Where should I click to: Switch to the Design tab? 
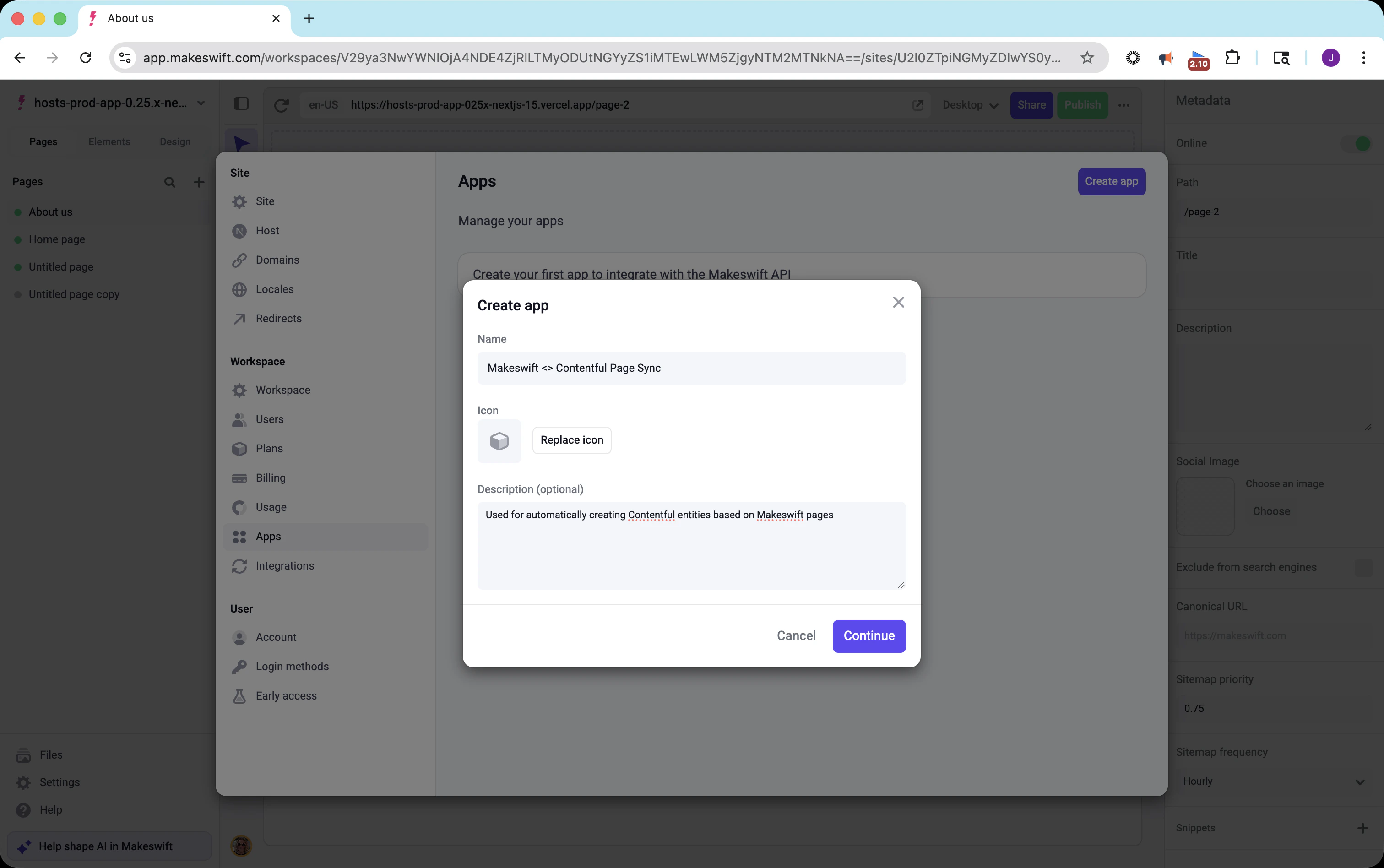(x=176, y=141)
